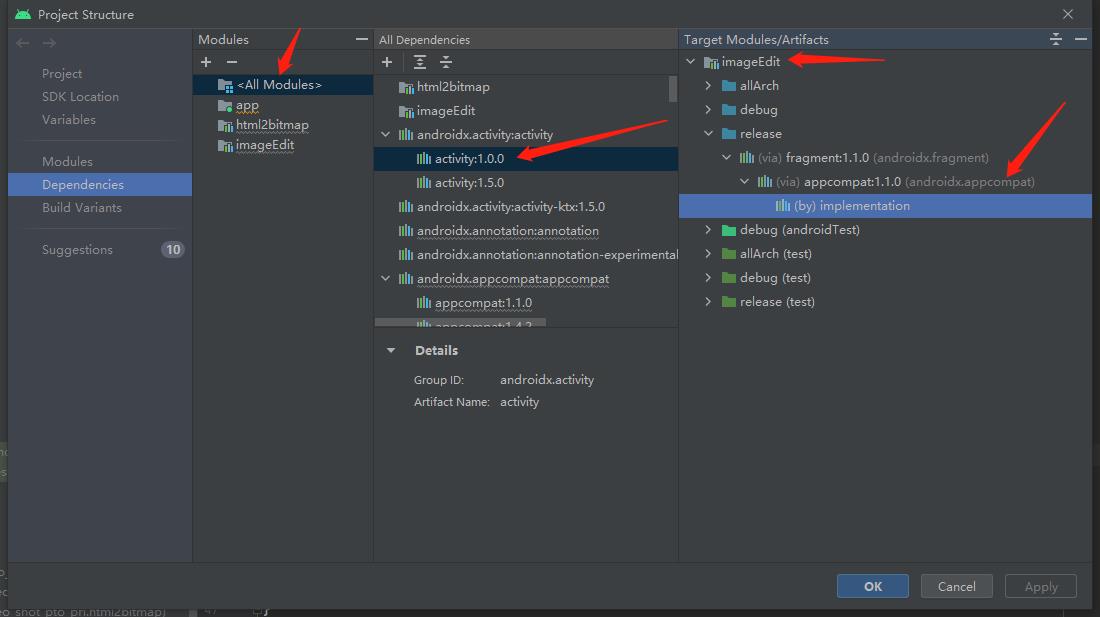The width and height of the screenshot is (1100, 617).
Task: Click the All Modules folder icon
Action: 225,86
